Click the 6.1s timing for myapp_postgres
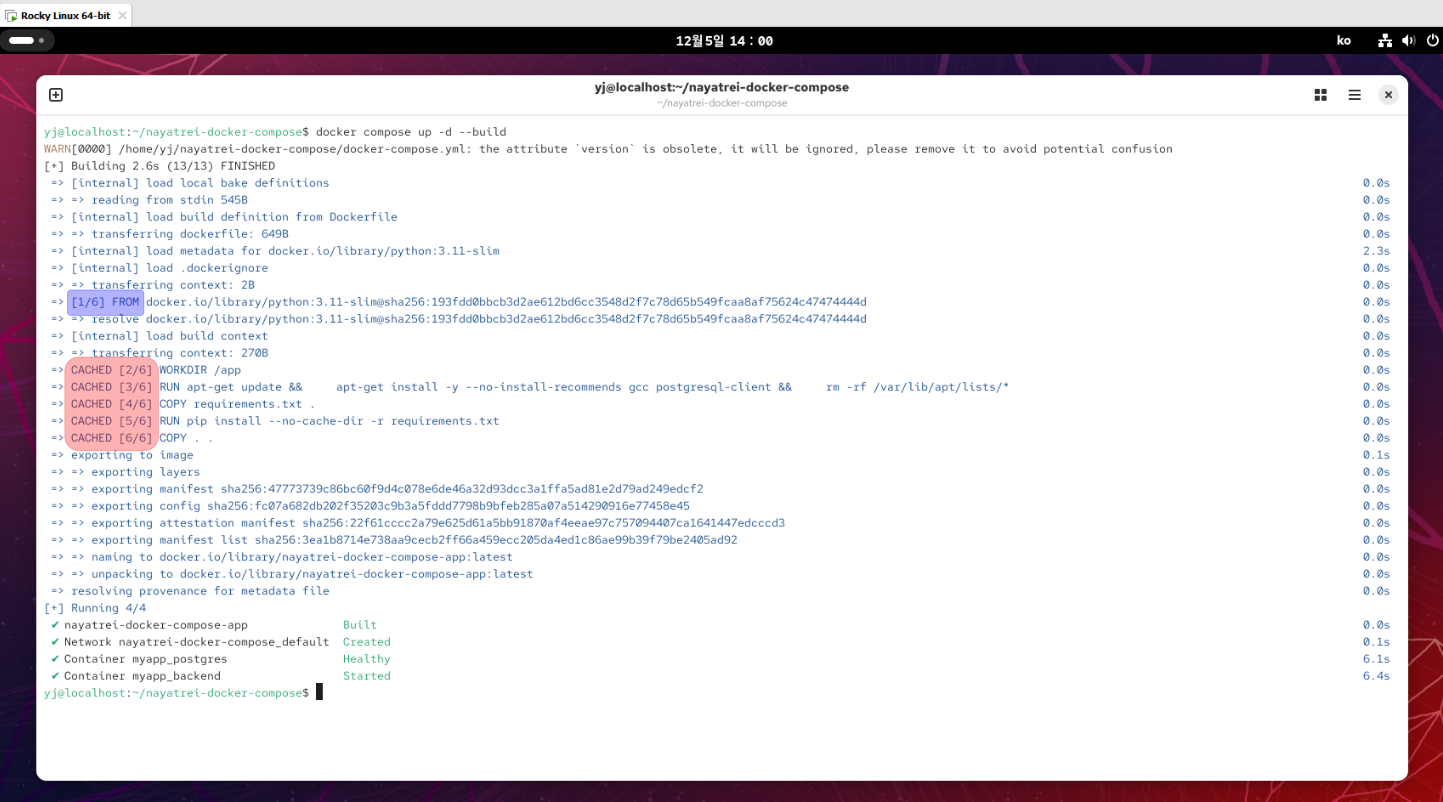The height and width of the screenshot is (802, 1443). (x=1376, y=659)
